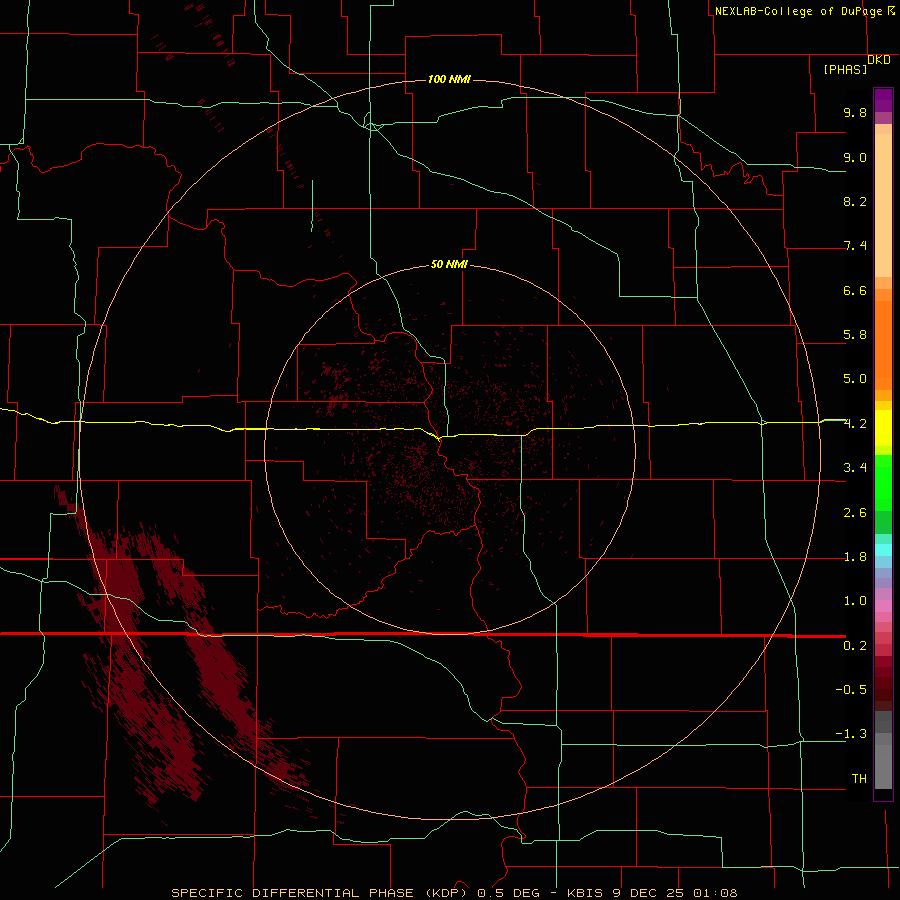This screenshot has height=900, width=900.
Task: Click the 9.0 value on the color scale
Action: 855,157
